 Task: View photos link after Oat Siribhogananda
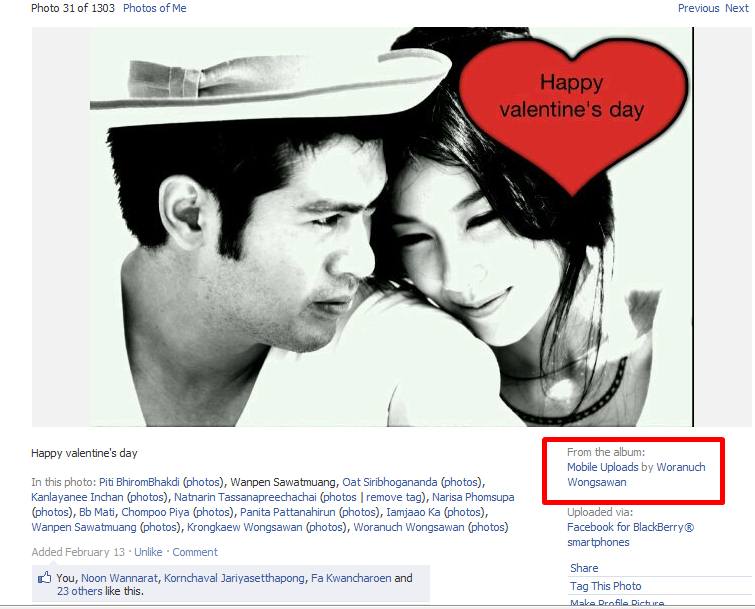pos(461,482)
